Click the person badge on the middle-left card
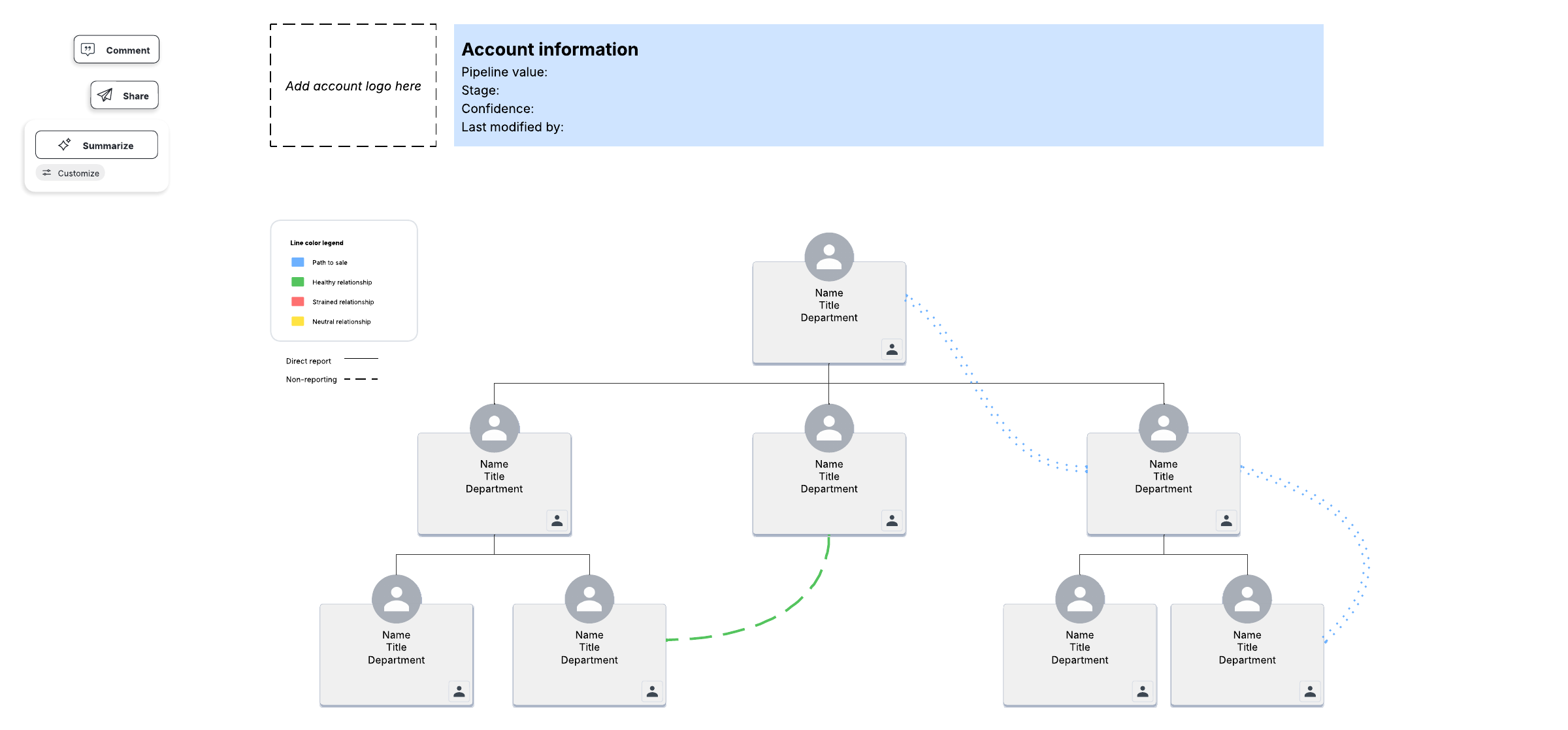The image size is (1568, 730). pos(557,521)
